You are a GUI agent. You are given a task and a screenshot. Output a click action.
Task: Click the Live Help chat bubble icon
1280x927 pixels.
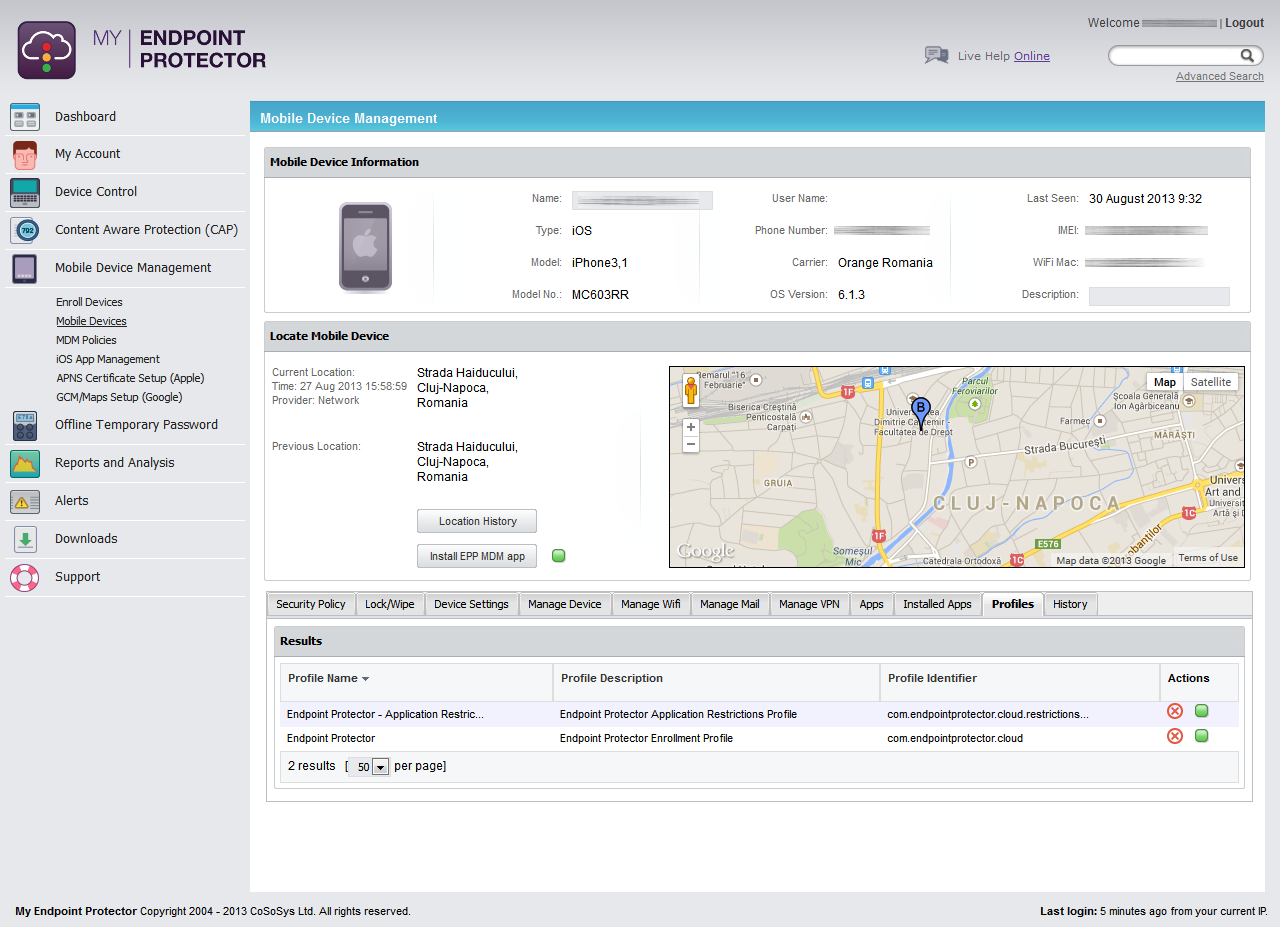point(936,55)
